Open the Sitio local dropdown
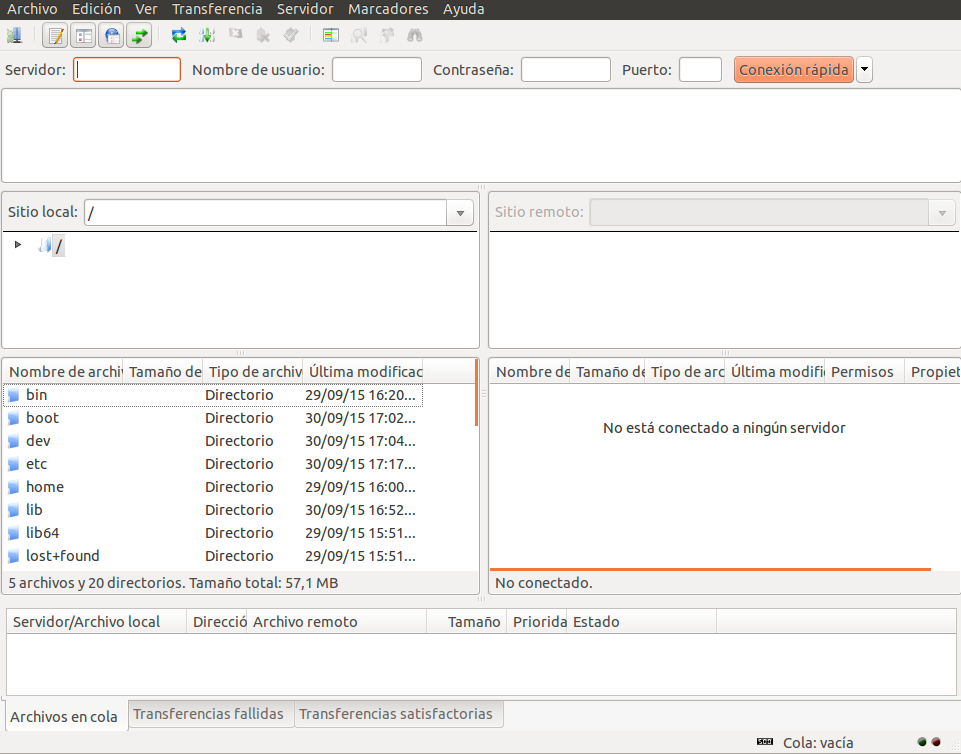Viewport: 961px width, 754px height. (x=459, y=212)
